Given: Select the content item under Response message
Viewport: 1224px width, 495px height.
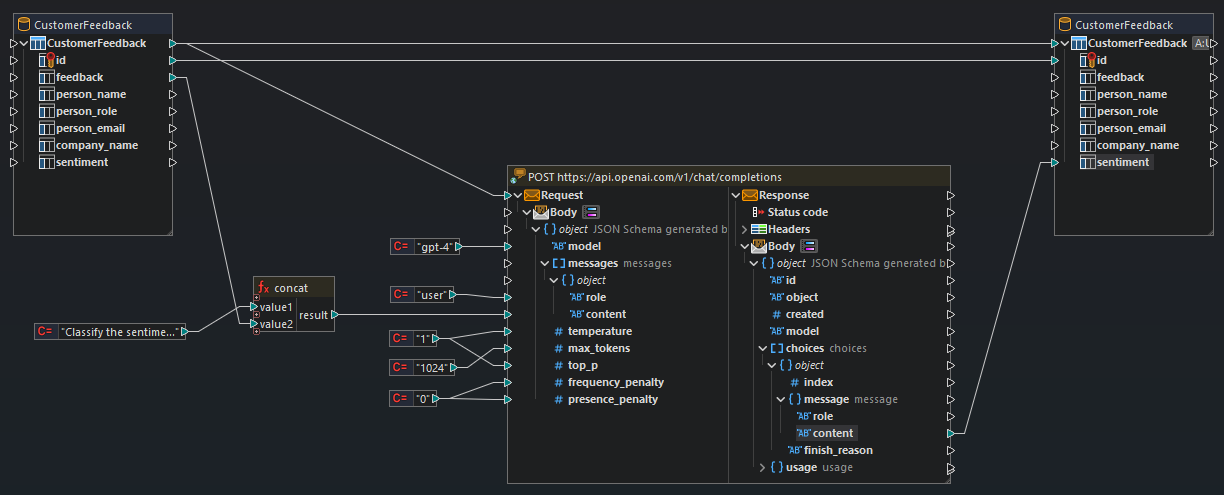Looking at the screenshot, I should click(x=833, y=433).
